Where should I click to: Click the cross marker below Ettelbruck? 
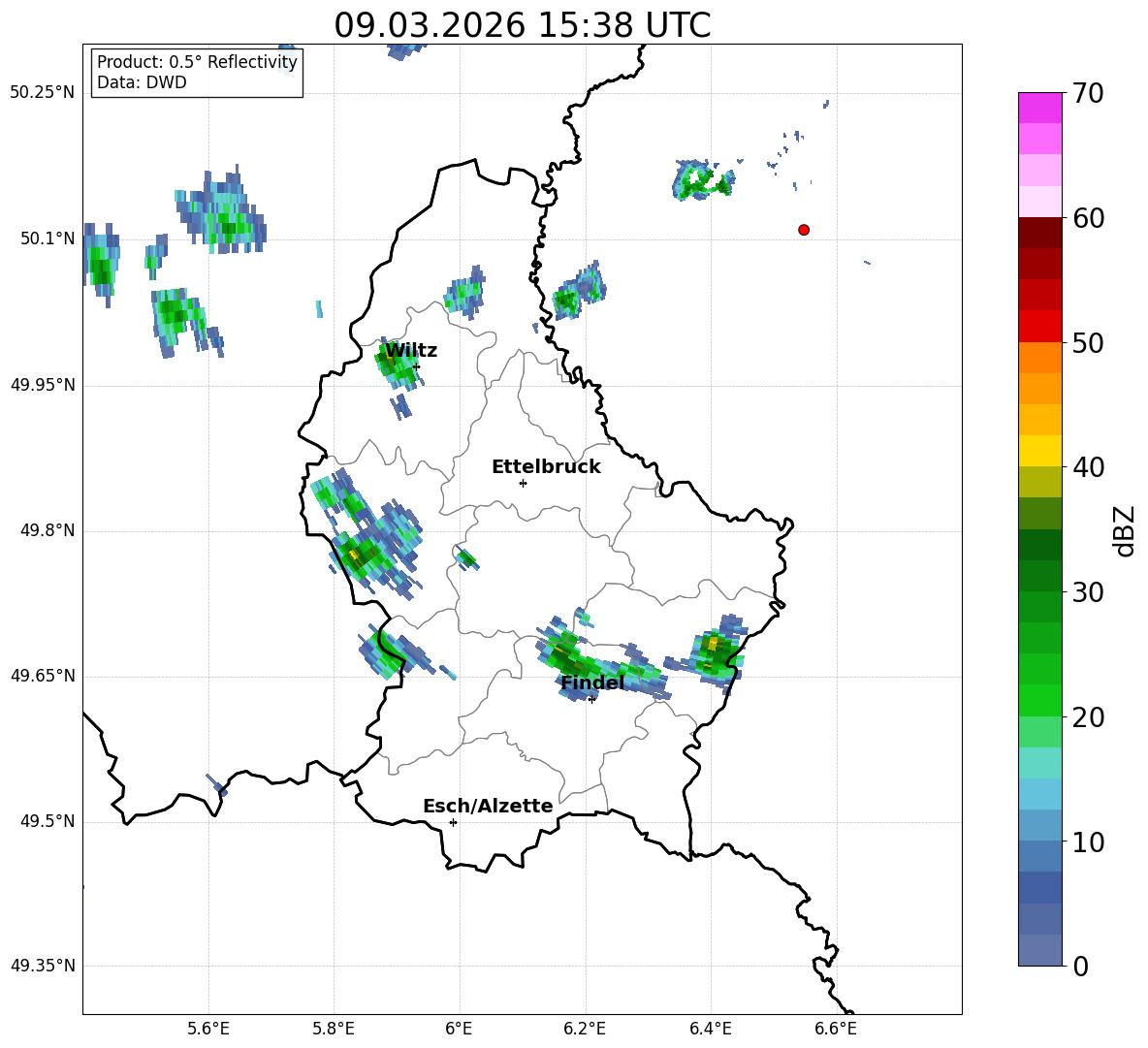pyautogui.click(x=523, y=483)
